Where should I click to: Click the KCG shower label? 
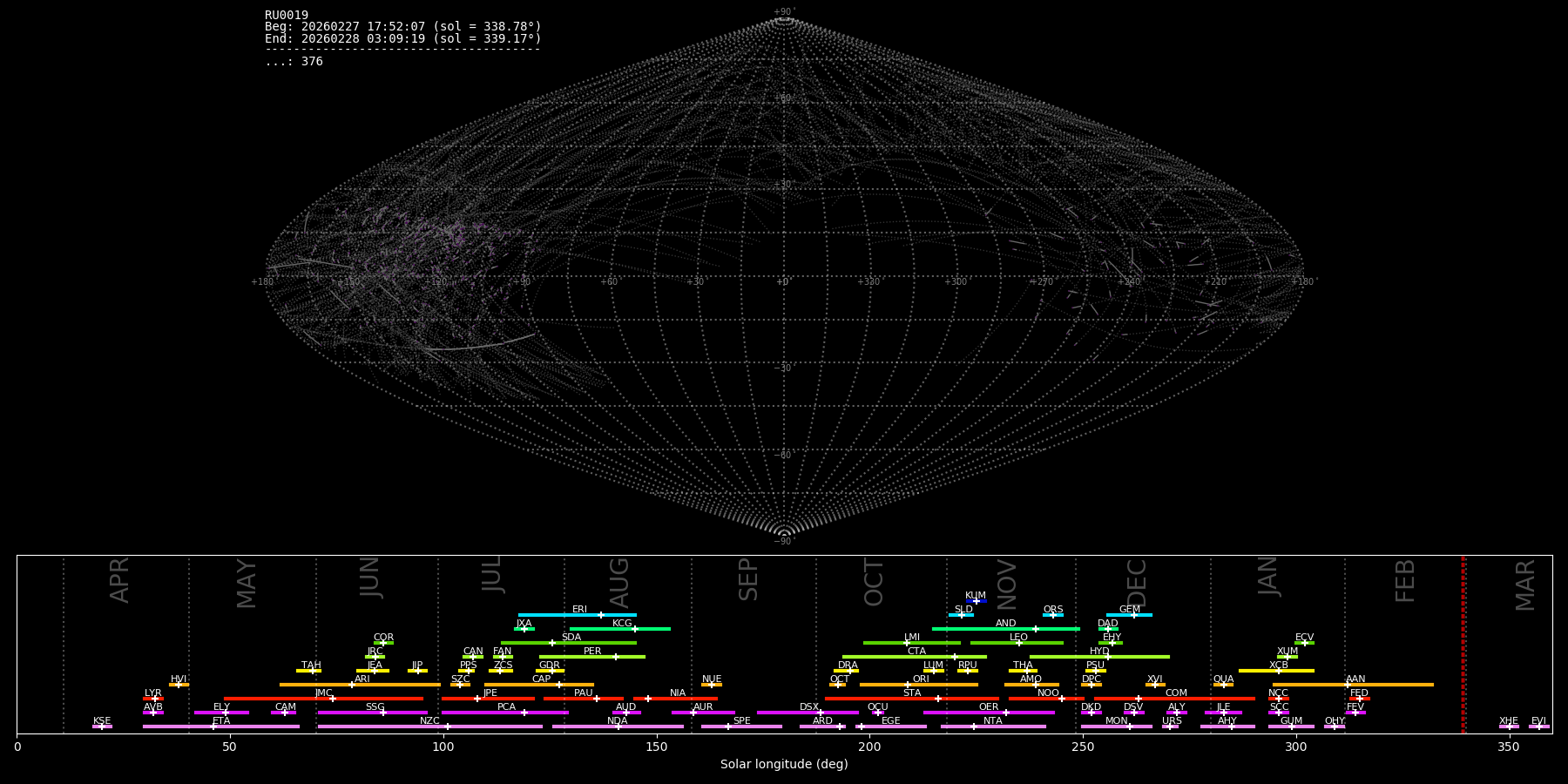(622, 624)
